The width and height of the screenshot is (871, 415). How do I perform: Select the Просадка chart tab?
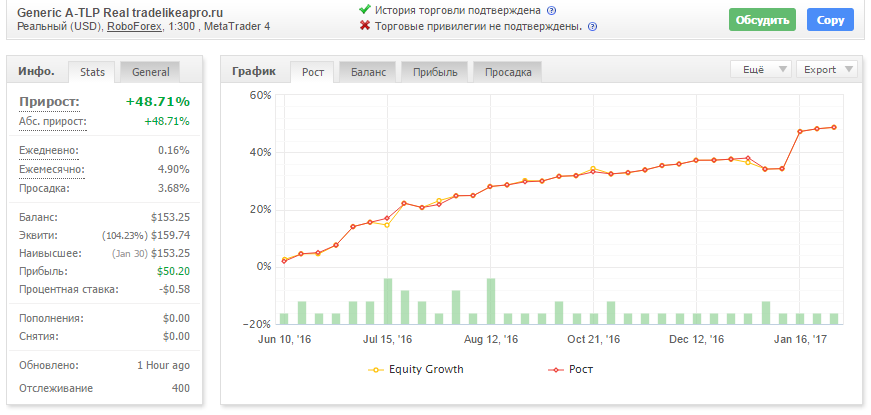[x=508, y=72]
